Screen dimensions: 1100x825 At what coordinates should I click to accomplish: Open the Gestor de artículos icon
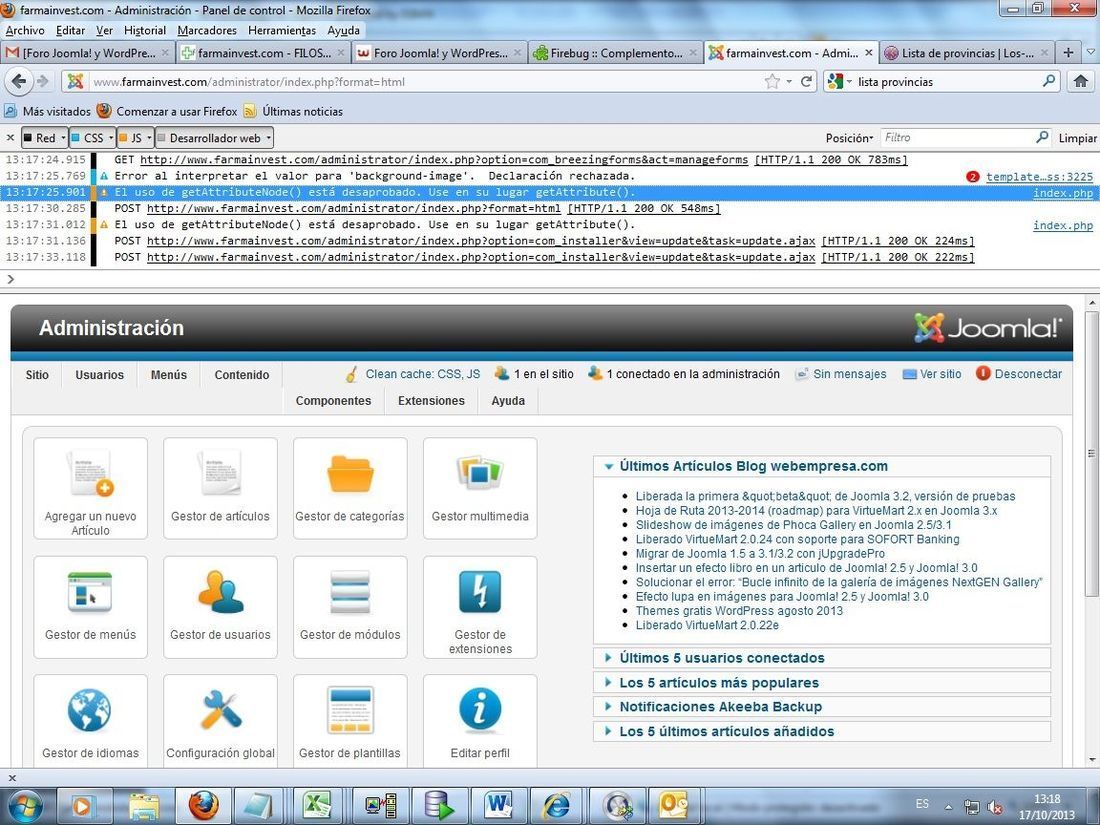point(220,488)
